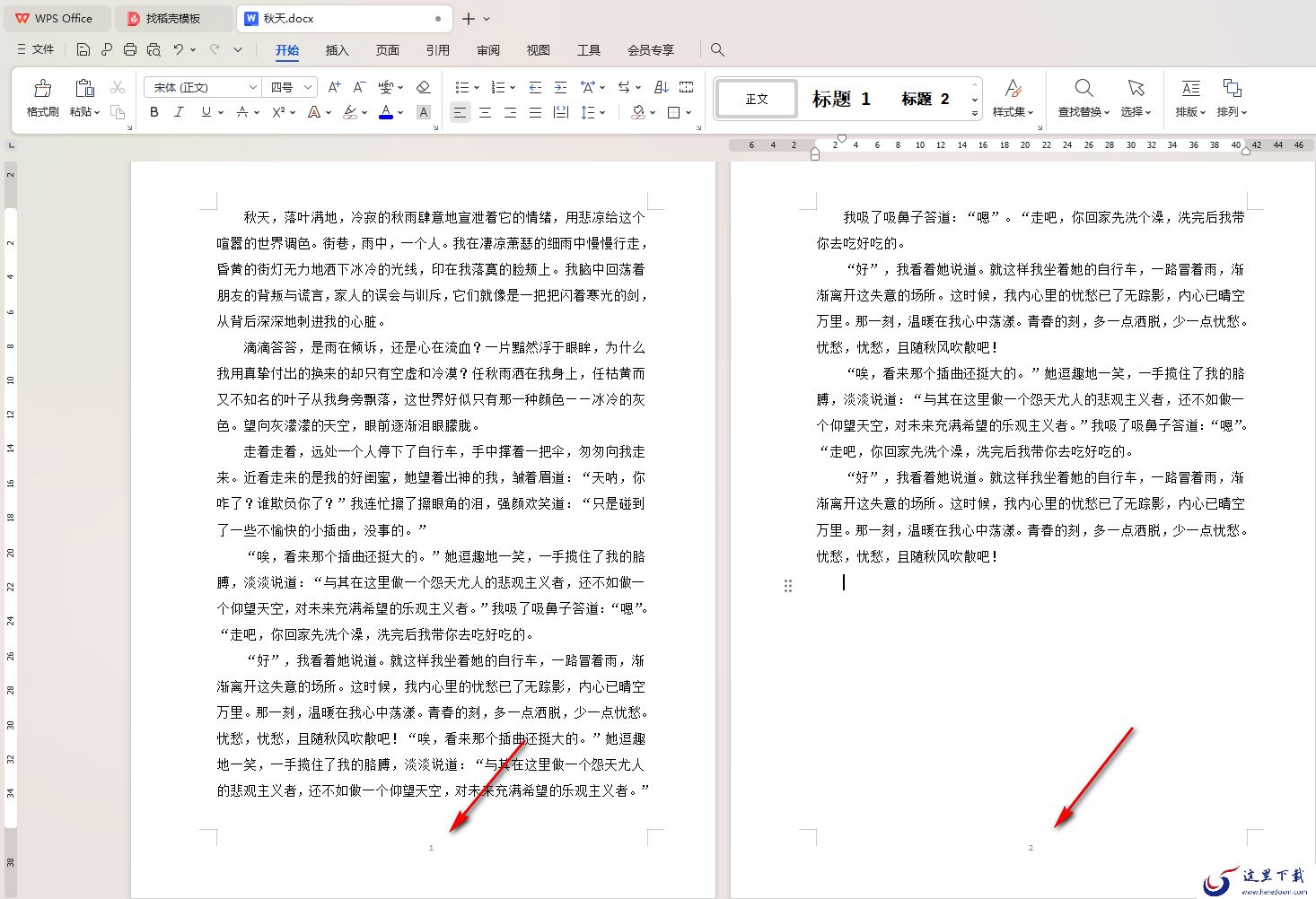Image resolution: width=1316 pixels, height=899 pixels.
Task: Switch to the 插入 ribbon tab
Action: 337,50
